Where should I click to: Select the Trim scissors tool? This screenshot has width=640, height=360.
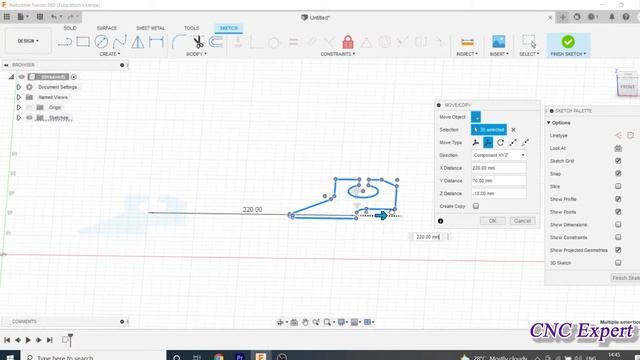click(198, 42)
